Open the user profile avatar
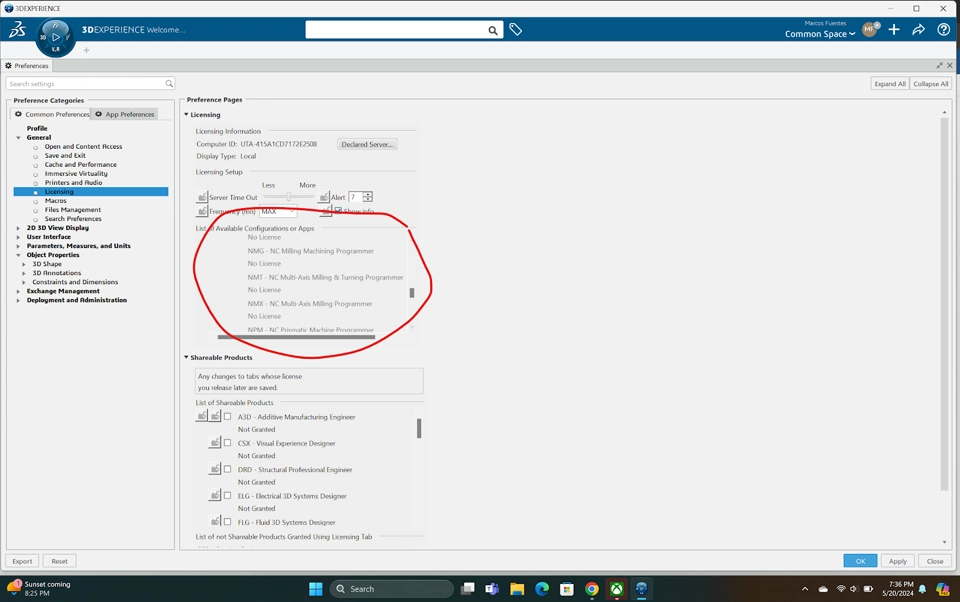 point(870,29)
